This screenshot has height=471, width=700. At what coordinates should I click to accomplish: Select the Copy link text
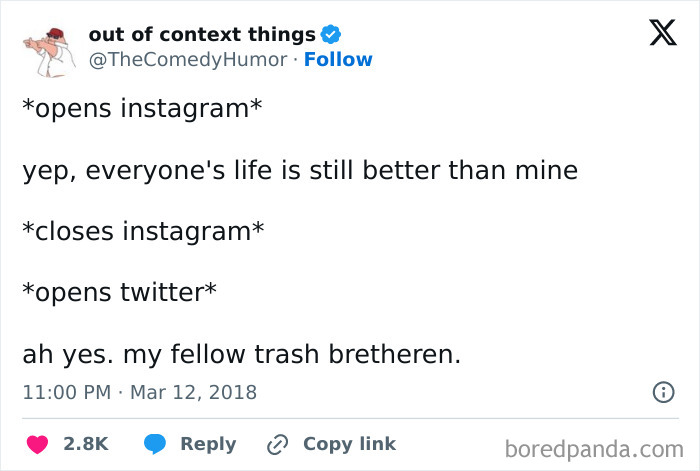pyautogui.click(x=349, y=444)
